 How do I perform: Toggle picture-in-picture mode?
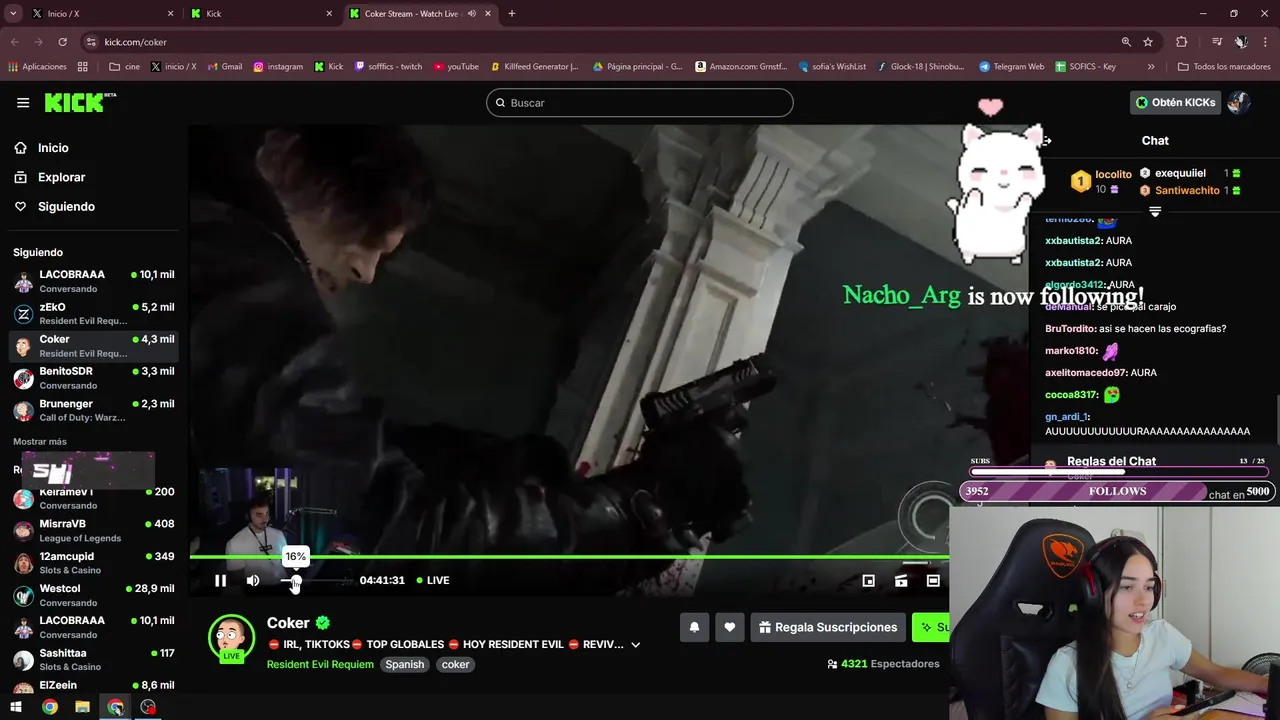[x=869, y=580]
